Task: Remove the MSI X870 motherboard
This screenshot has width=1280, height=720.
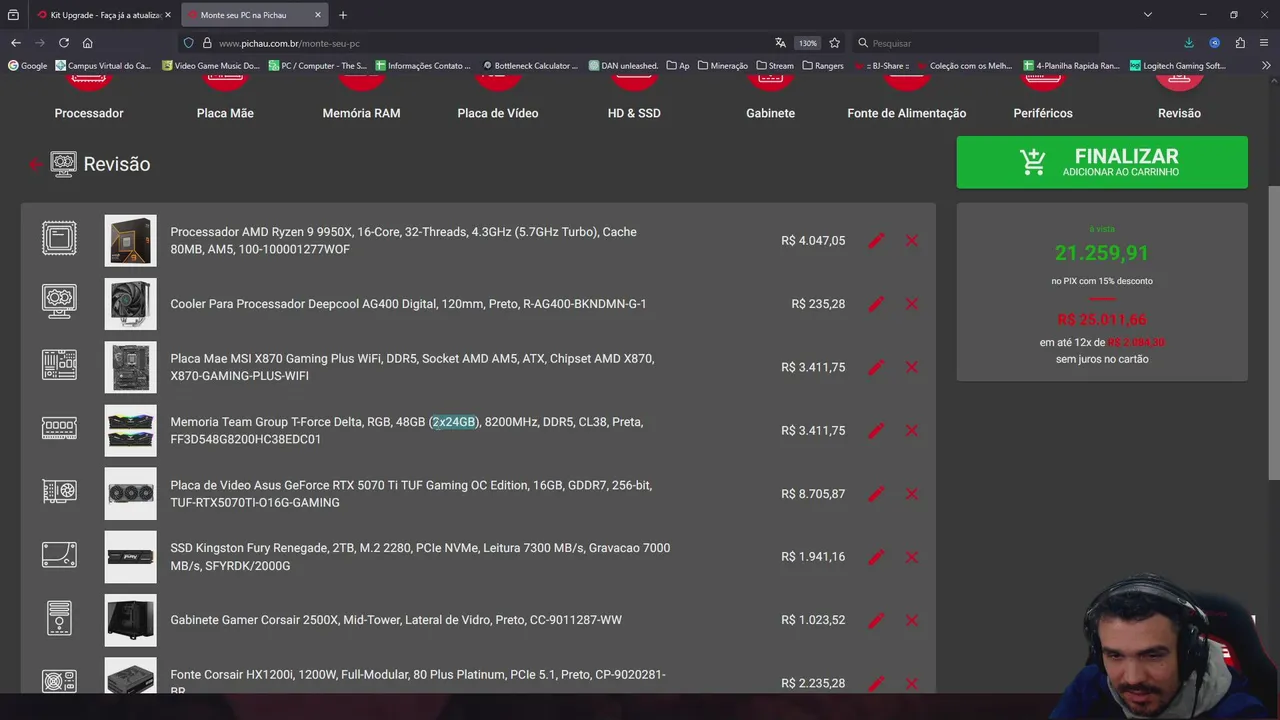Action: click(x=912, y=367)
